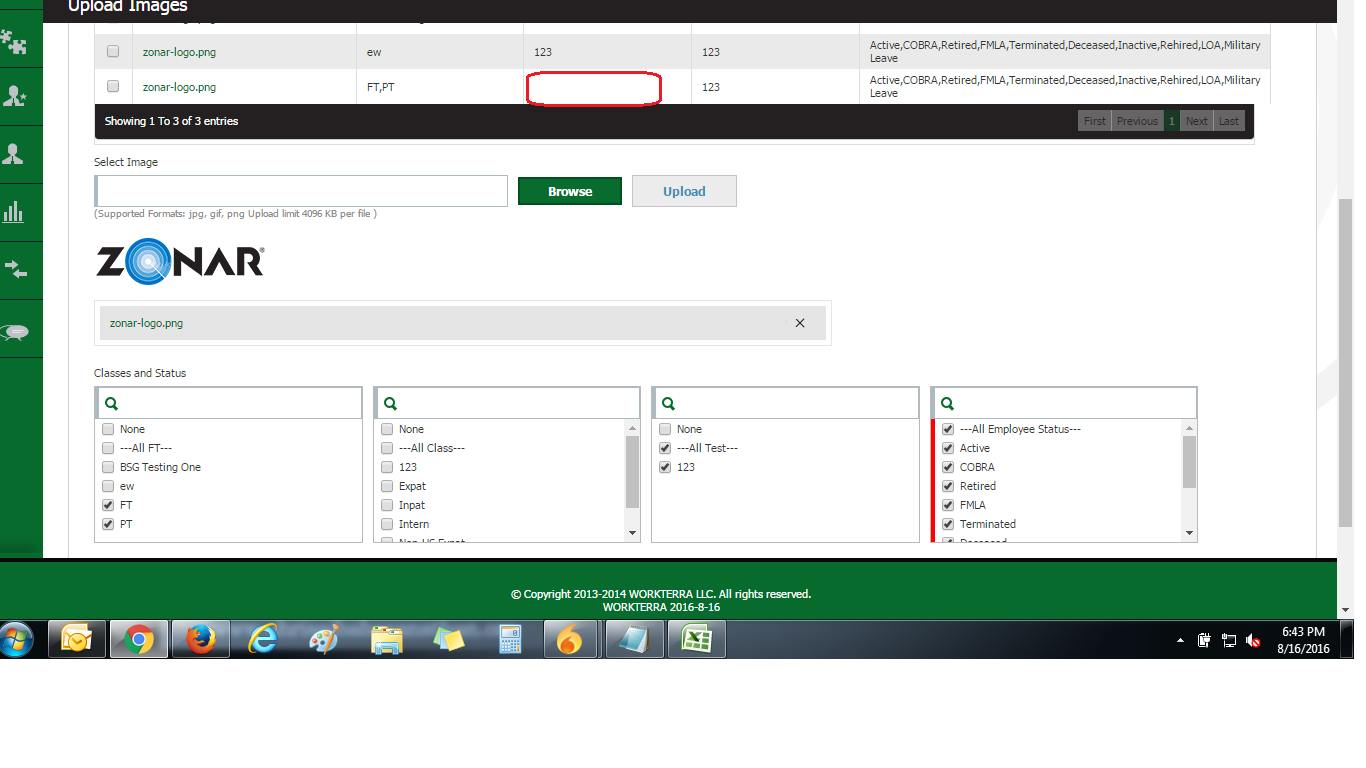Launch Firefox from the taskbar
This screenshot has height=768, width=1366.
click(x=200, y=639)
